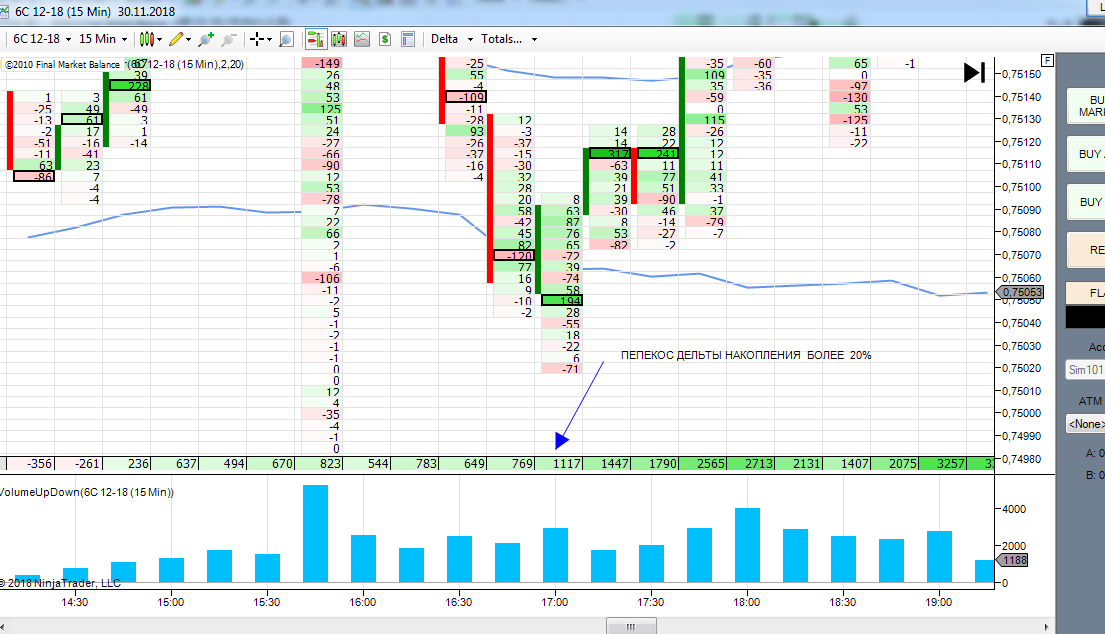Click the zoom frame magnifier icon

(x=286, y=39)
